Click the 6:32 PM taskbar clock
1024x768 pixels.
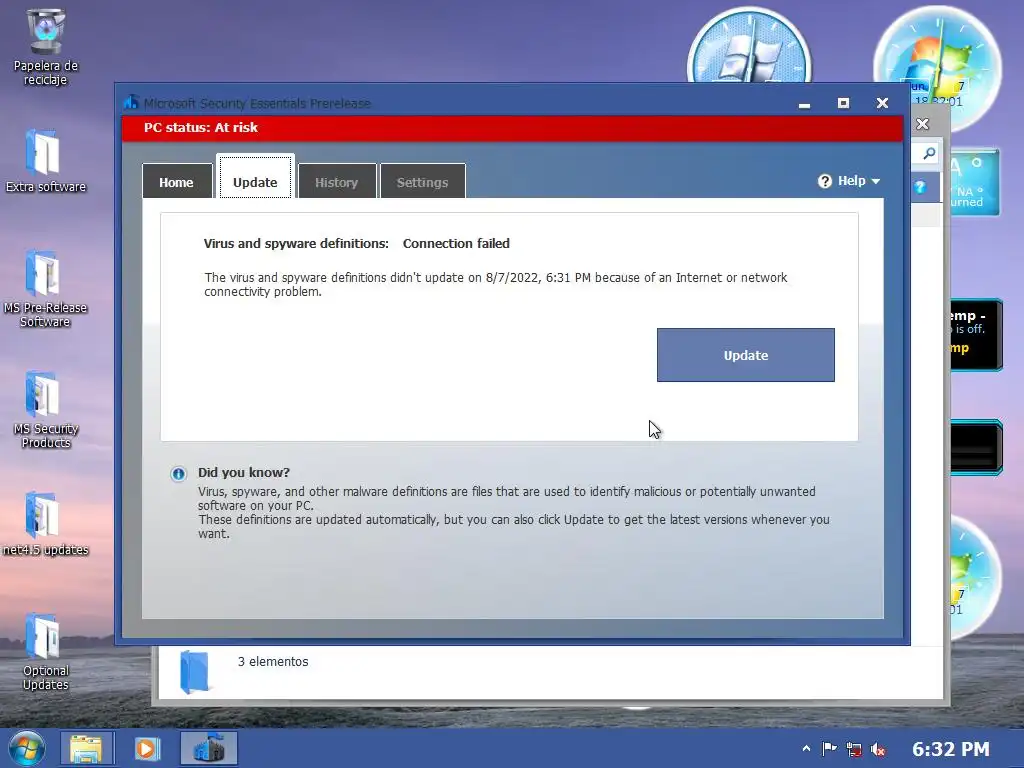tap(951, 749)
